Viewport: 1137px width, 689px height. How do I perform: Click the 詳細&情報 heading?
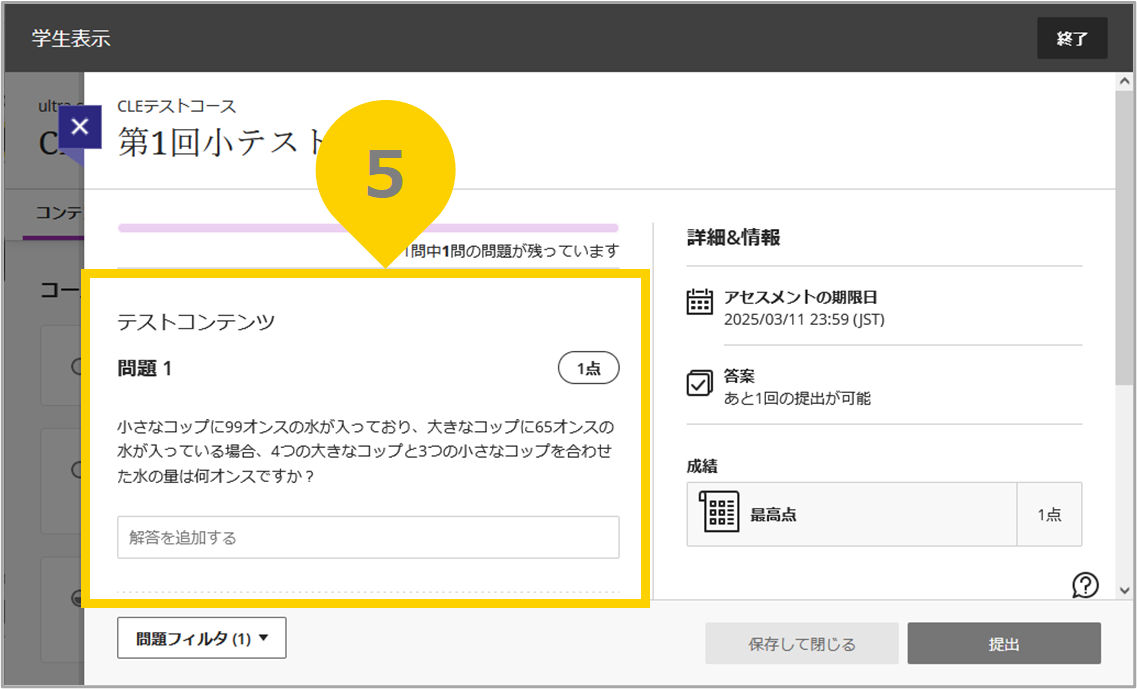click(x=734, y=237)
